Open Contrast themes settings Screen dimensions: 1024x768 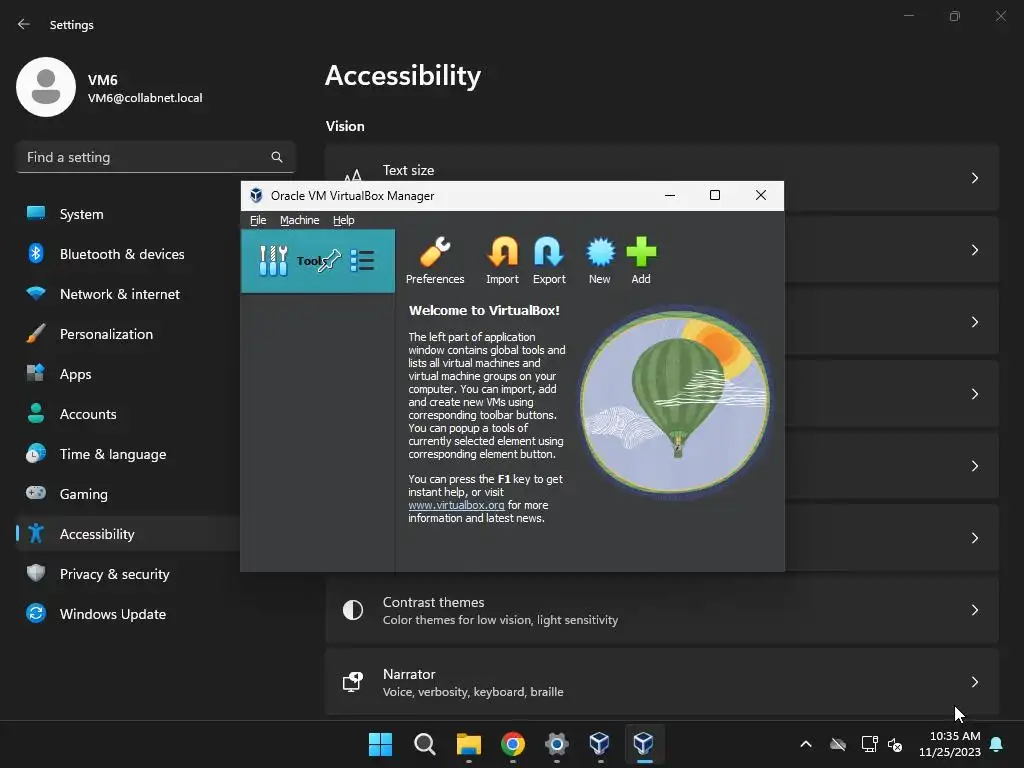point(662,610)
